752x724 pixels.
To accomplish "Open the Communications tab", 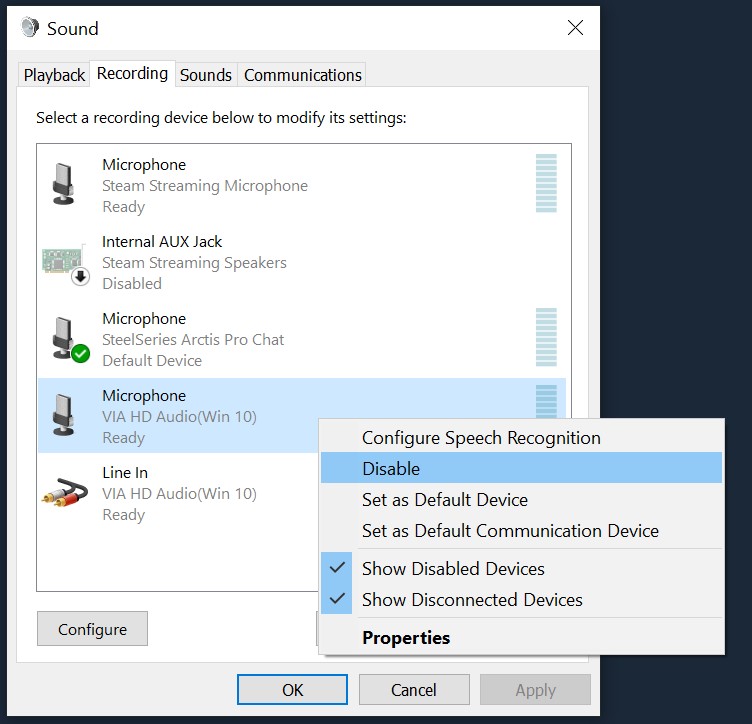I will coord(303,75).
